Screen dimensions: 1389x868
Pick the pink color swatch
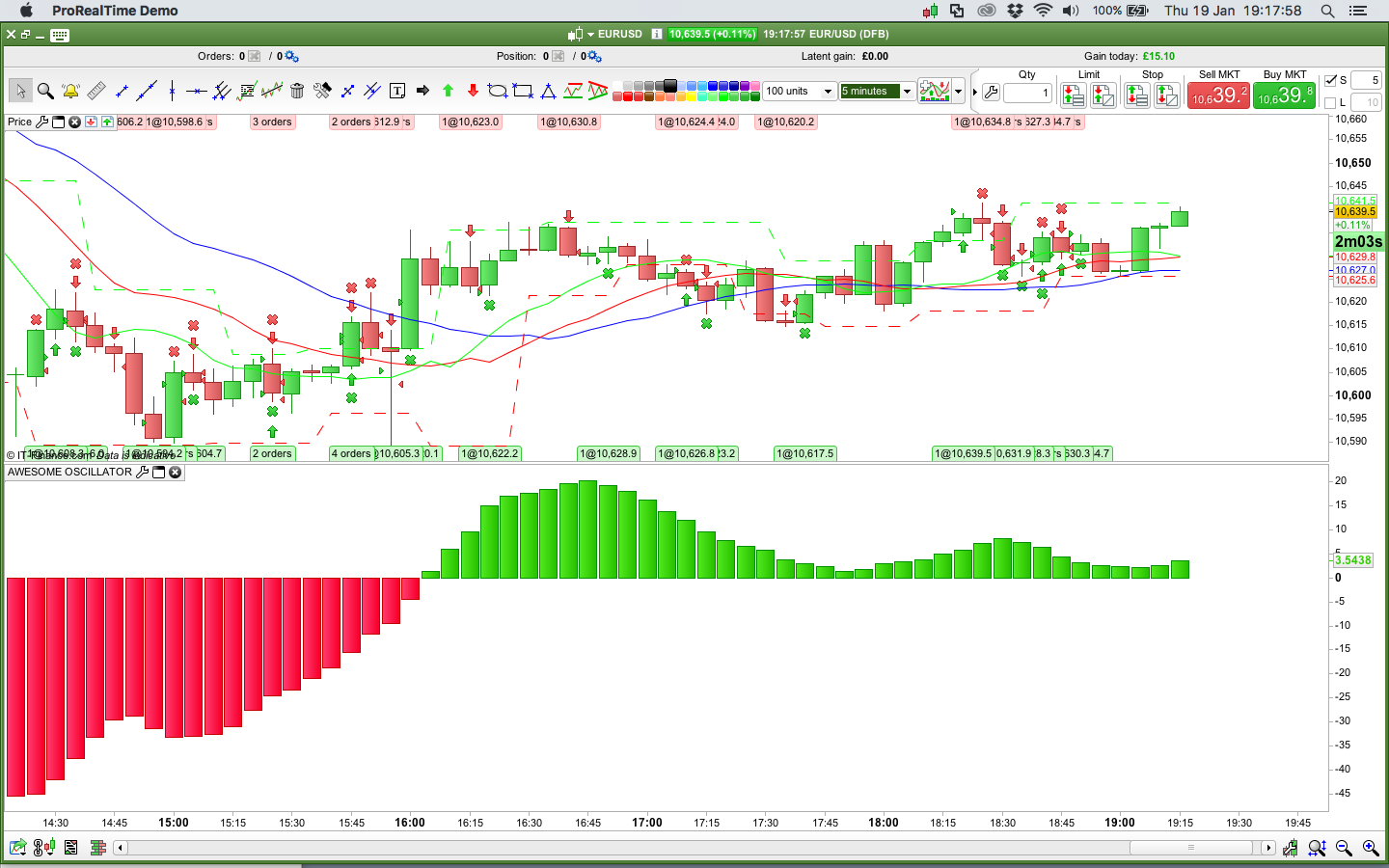click(755, 86)
